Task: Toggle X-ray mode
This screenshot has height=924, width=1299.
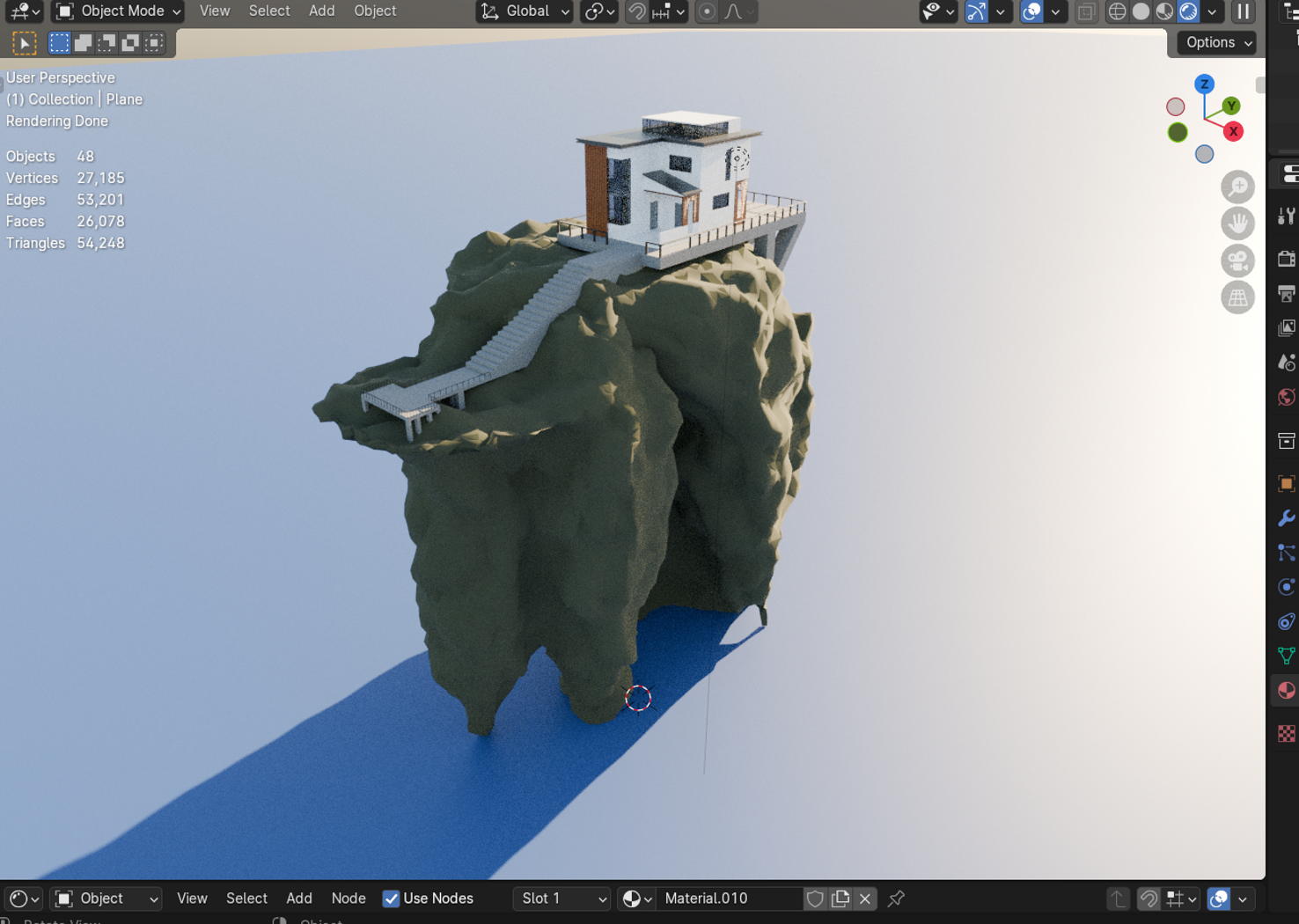Action: 1086,11
